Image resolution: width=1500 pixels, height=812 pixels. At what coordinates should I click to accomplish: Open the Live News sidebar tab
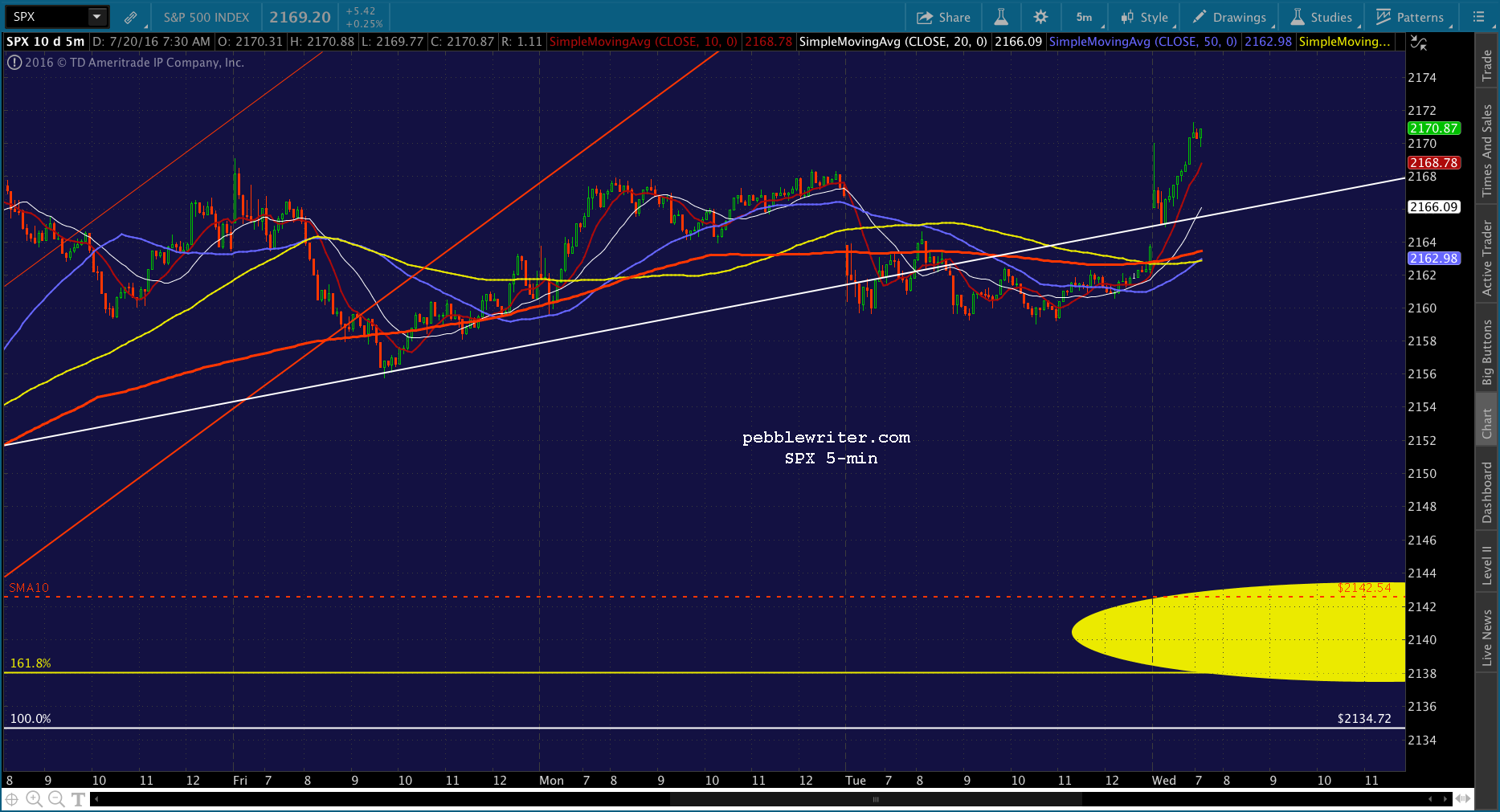(x=1487, y=637)
